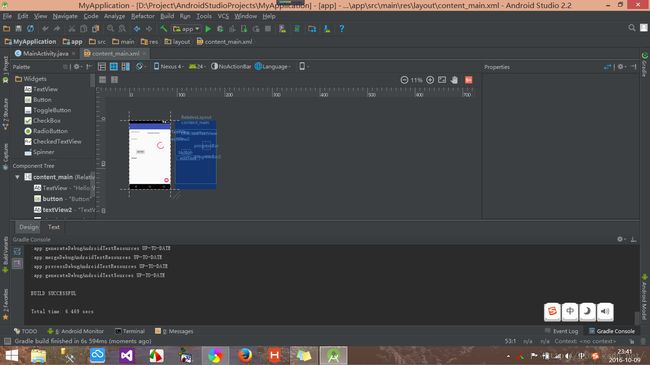Switch to Text editor tab

click(53, 227)
